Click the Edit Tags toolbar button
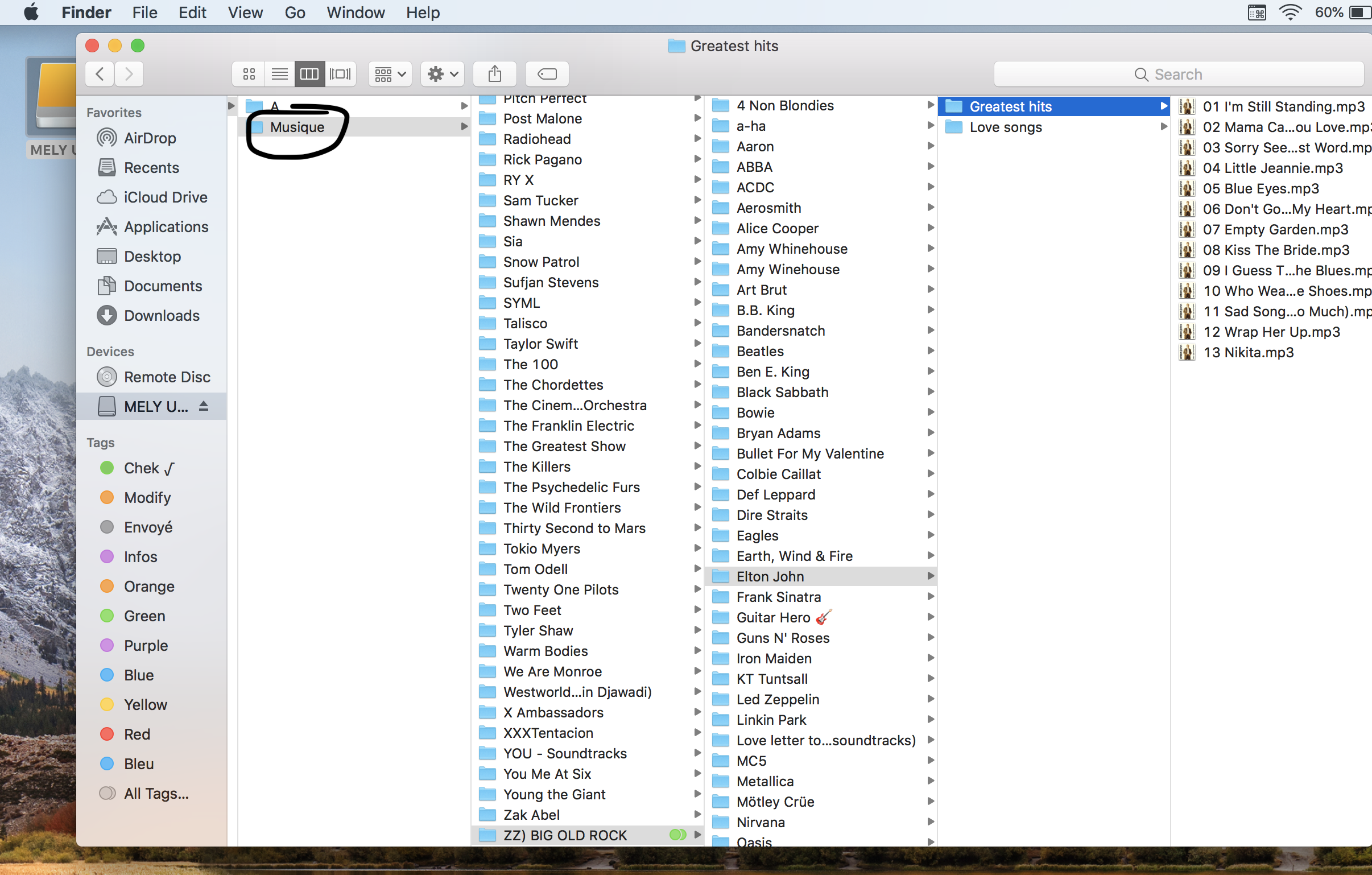 547,74
